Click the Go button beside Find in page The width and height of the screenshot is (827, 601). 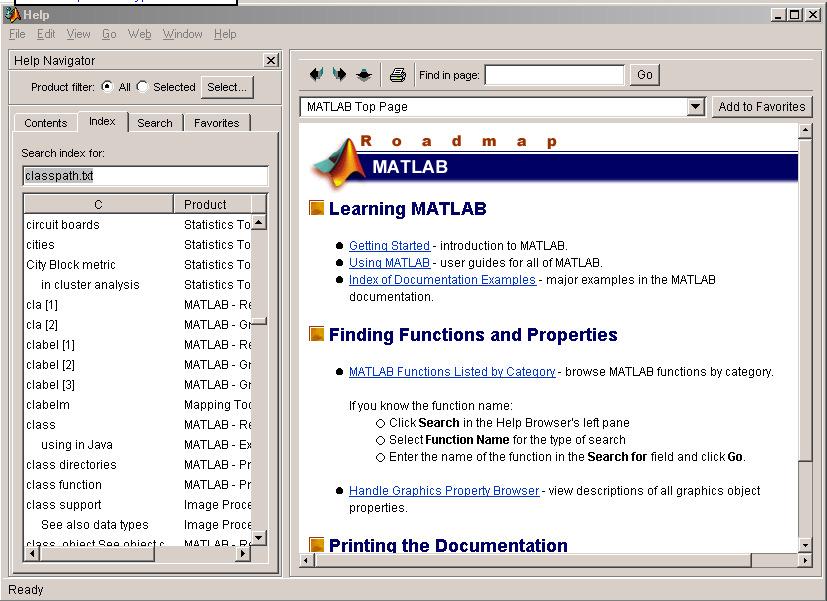pyautogui.click(x=645, y=75)
